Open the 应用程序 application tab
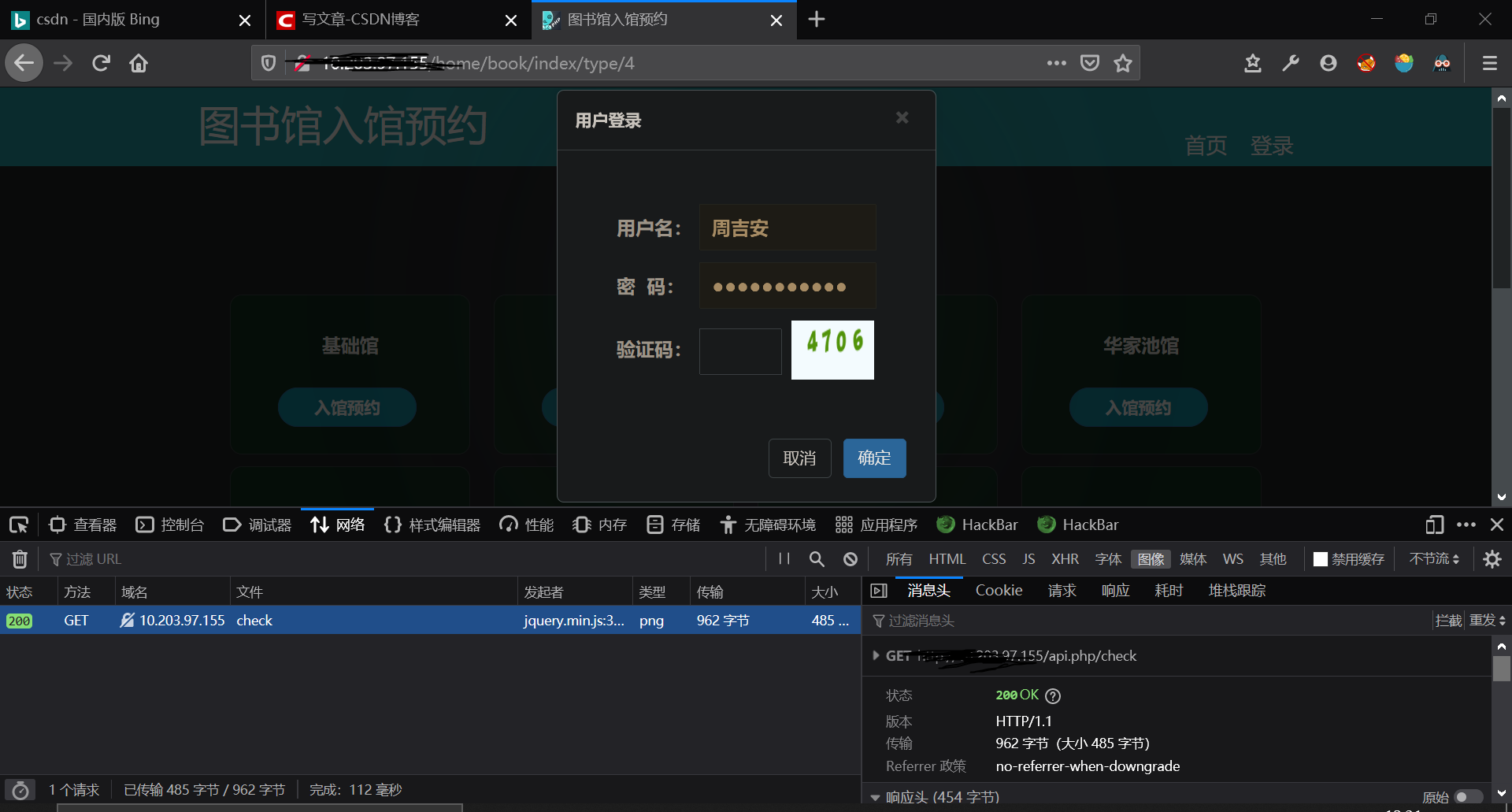The width and height of the screenshot is (1512, 812). 876,525
